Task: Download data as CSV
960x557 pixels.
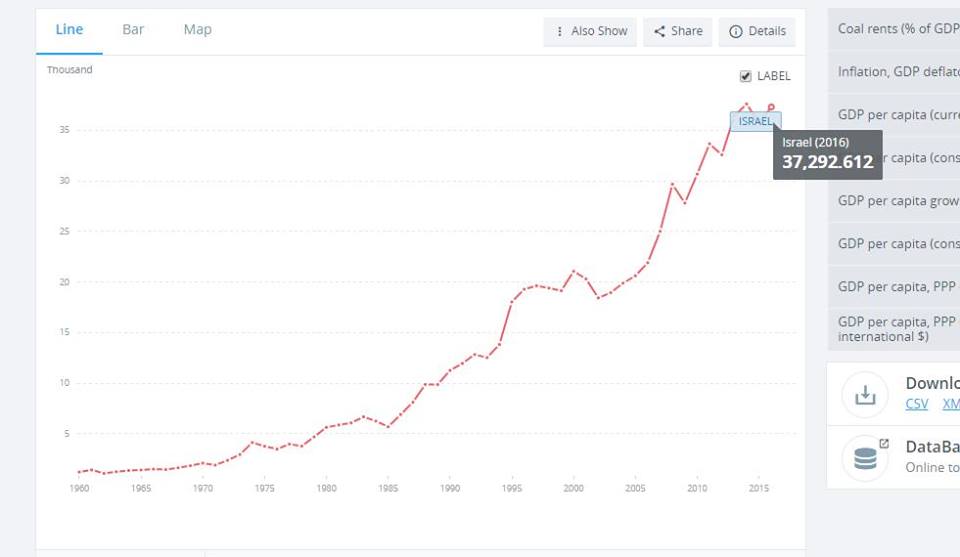Action: click(x=916, y=404)
